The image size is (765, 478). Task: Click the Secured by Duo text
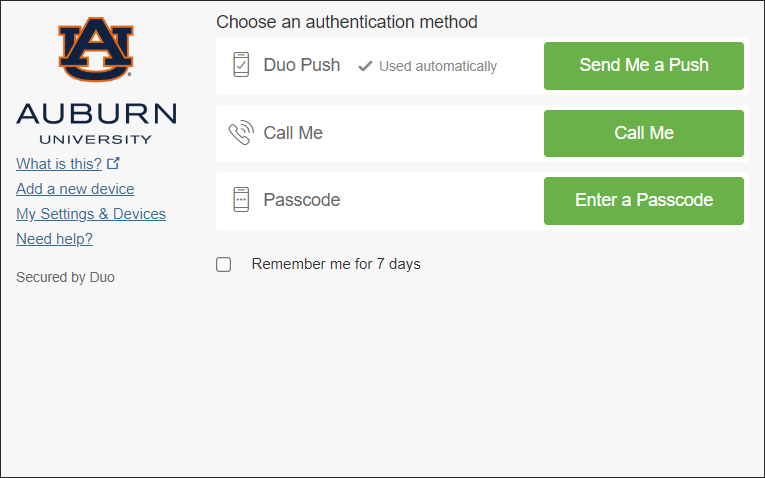pos(65,277)
